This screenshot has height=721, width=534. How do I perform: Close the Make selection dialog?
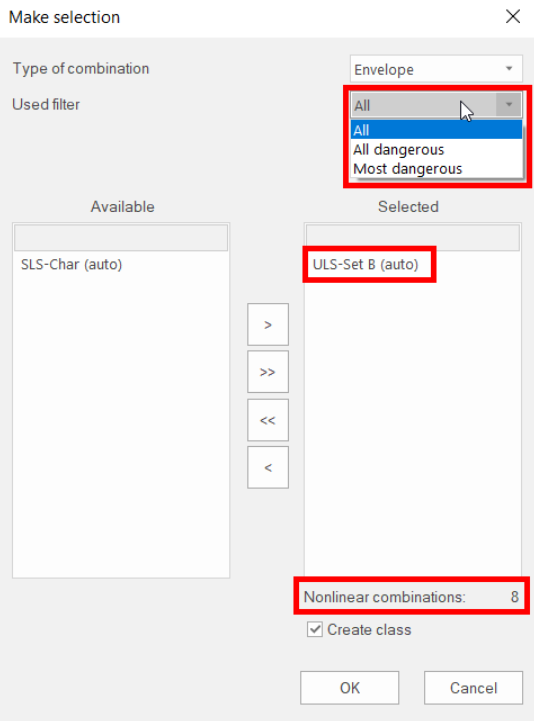[512, 17]
